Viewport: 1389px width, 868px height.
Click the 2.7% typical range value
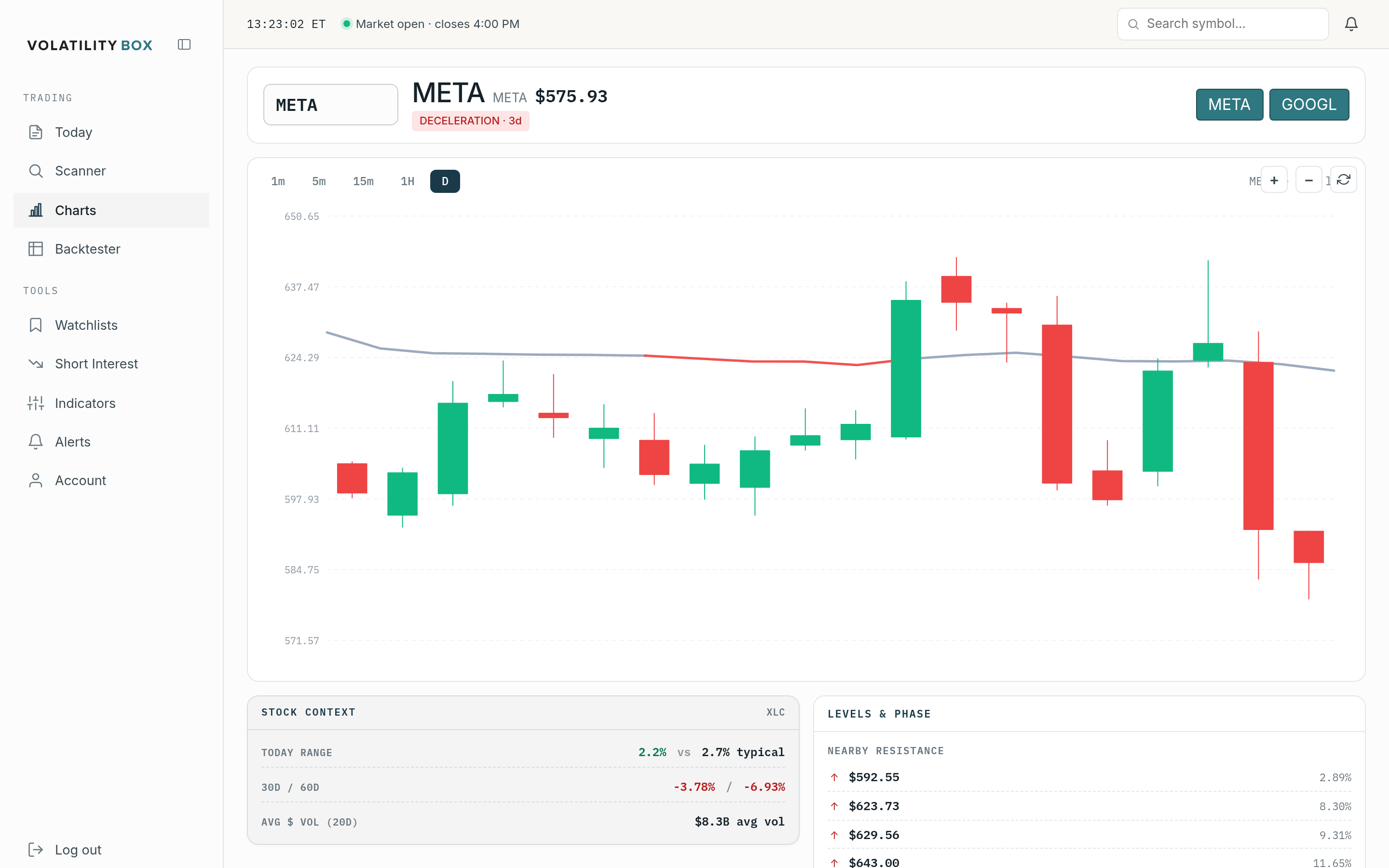(x=743, y=752)
